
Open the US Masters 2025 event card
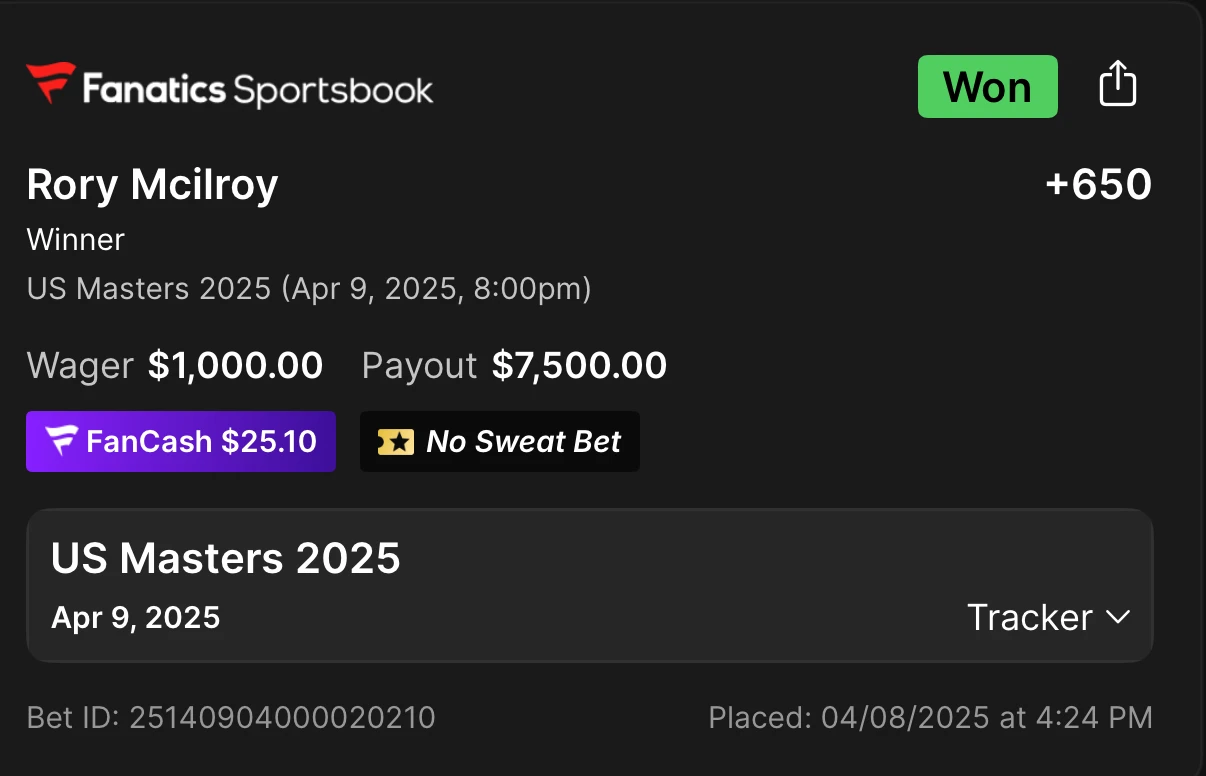pos(590,586)
